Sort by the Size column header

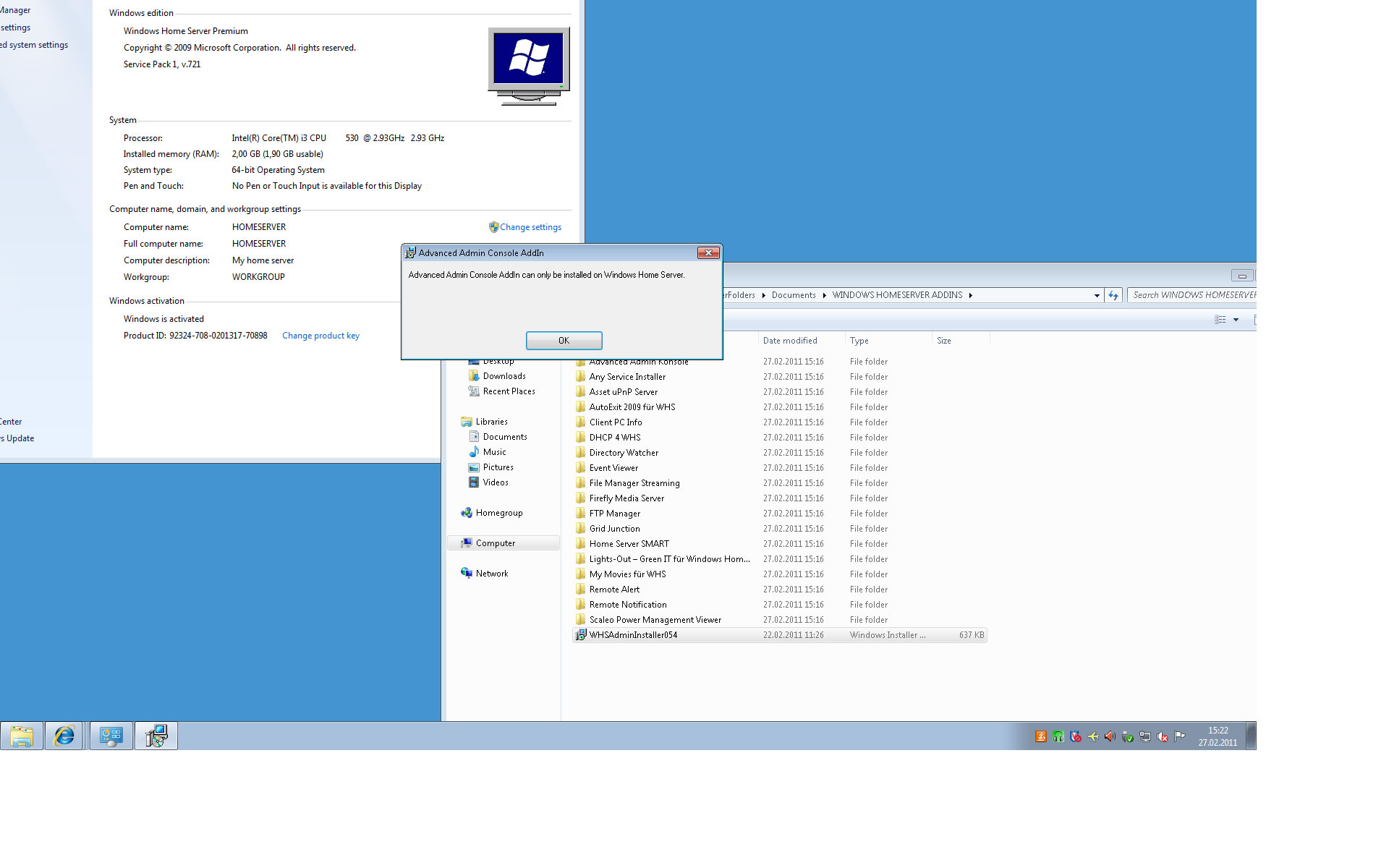point(960,341)
